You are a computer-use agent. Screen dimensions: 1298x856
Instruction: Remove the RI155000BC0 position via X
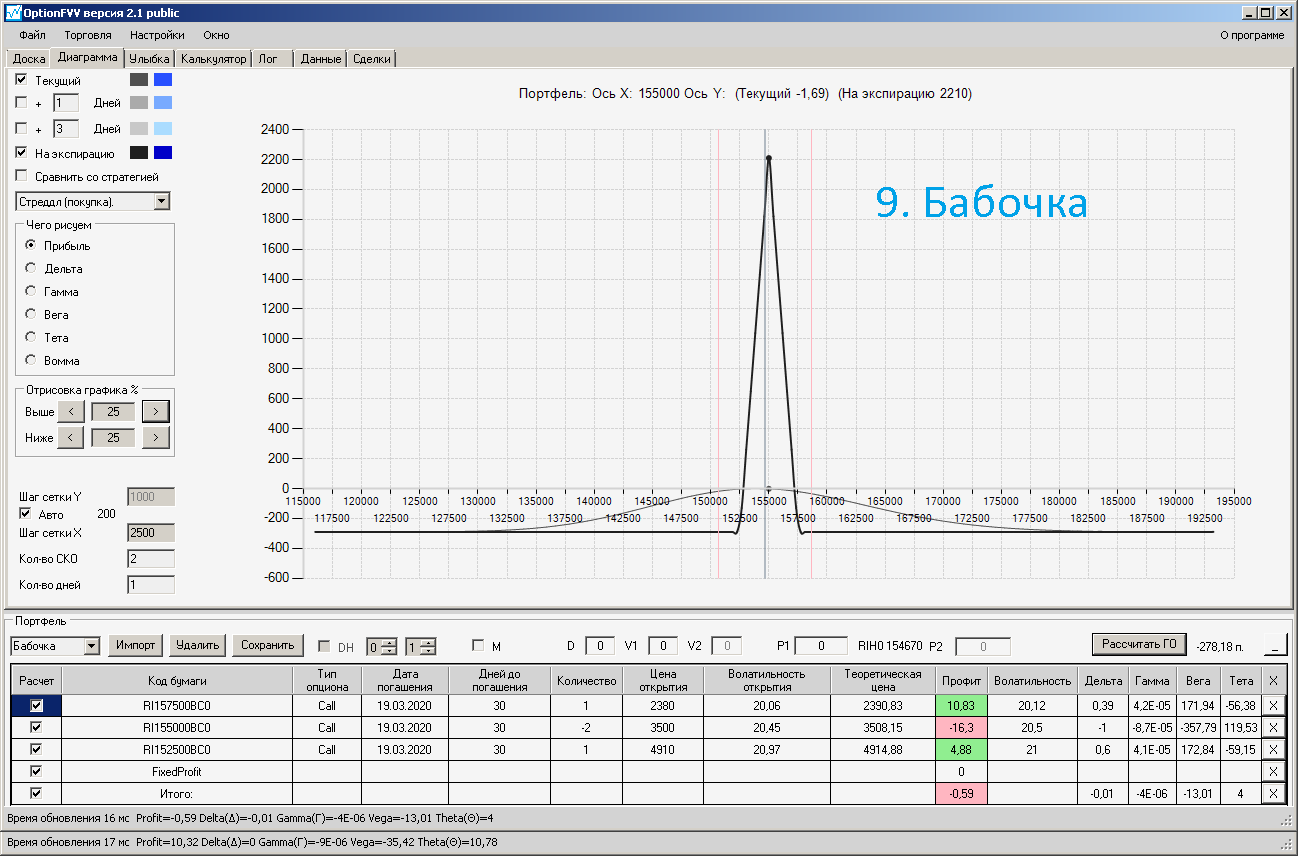coord(1272,727)
